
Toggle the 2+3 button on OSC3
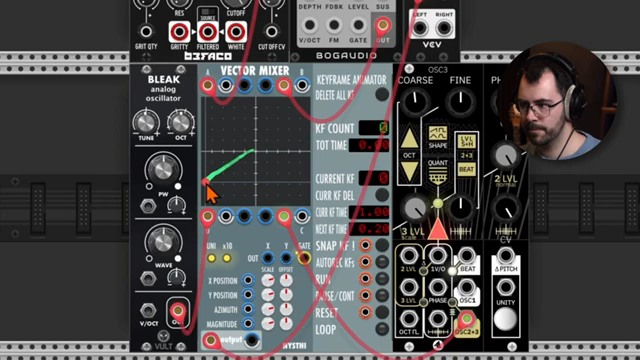467,156
